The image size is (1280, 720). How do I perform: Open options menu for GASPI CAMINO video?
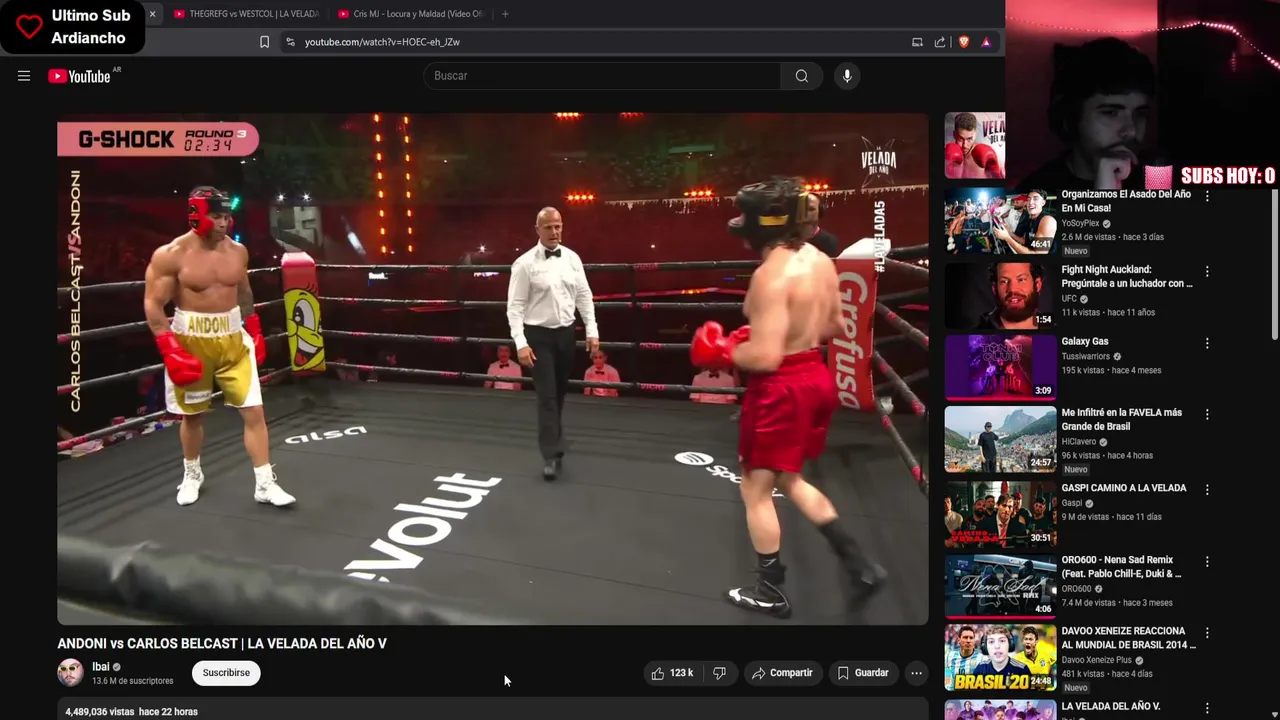1207,489
